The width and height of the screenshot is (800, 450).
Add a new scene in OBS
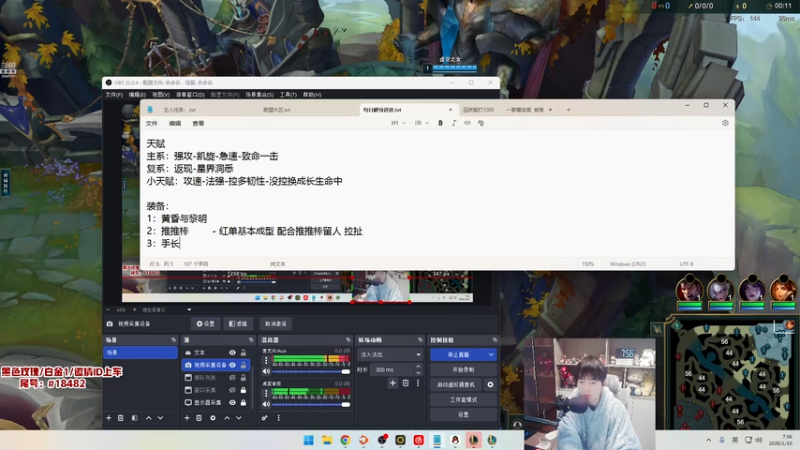109,418
